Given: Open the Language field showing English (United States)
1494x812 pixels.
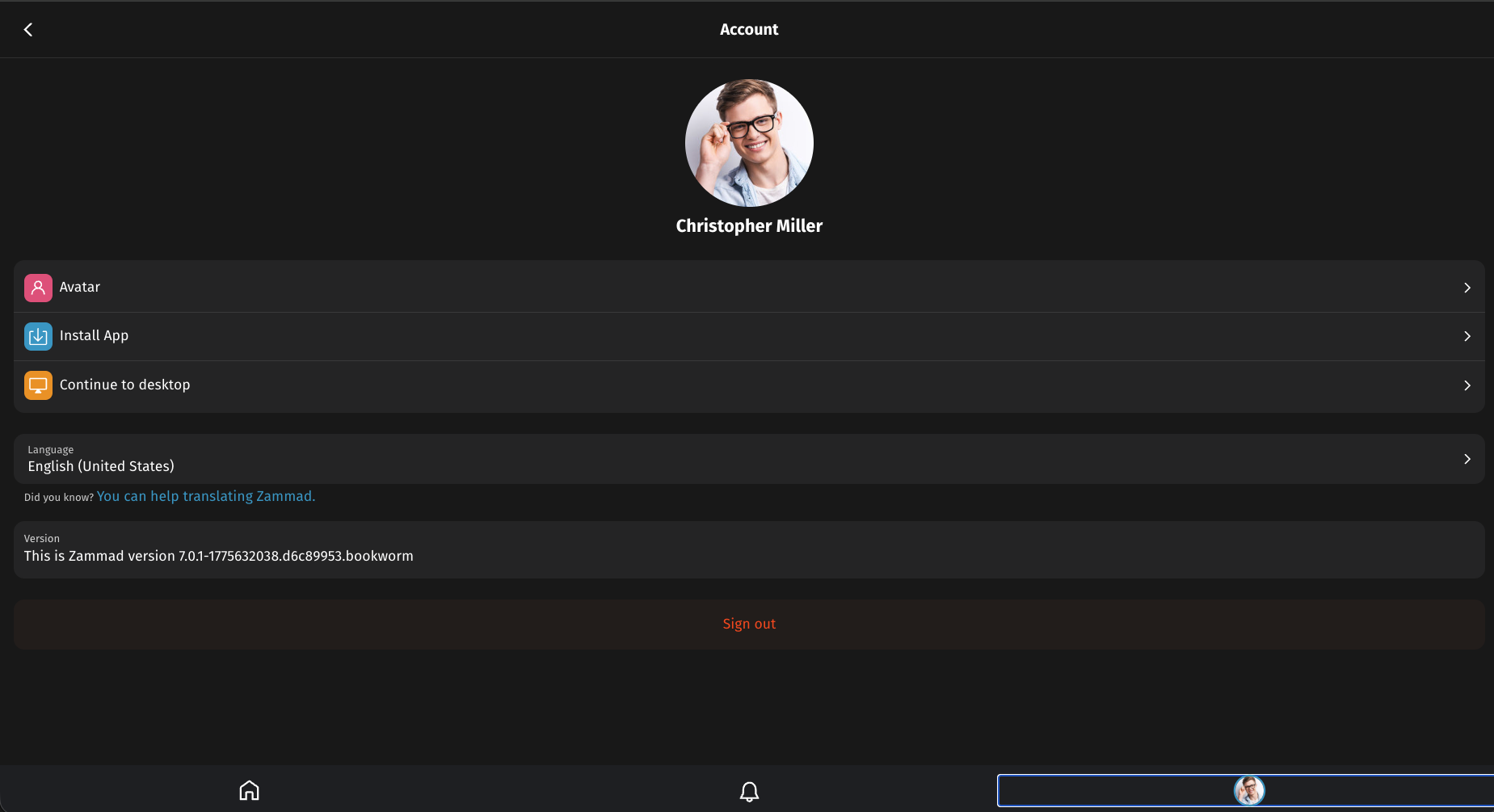Looking at the screenshot, I should [101, 466].
